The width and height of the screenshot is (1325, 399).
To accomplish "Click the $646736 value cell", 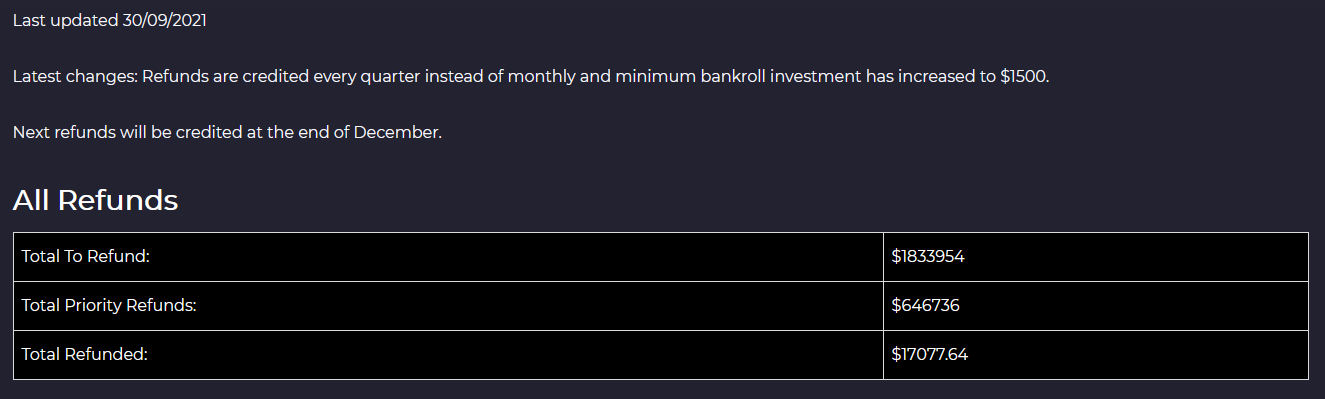I will tap(1096, 306).
